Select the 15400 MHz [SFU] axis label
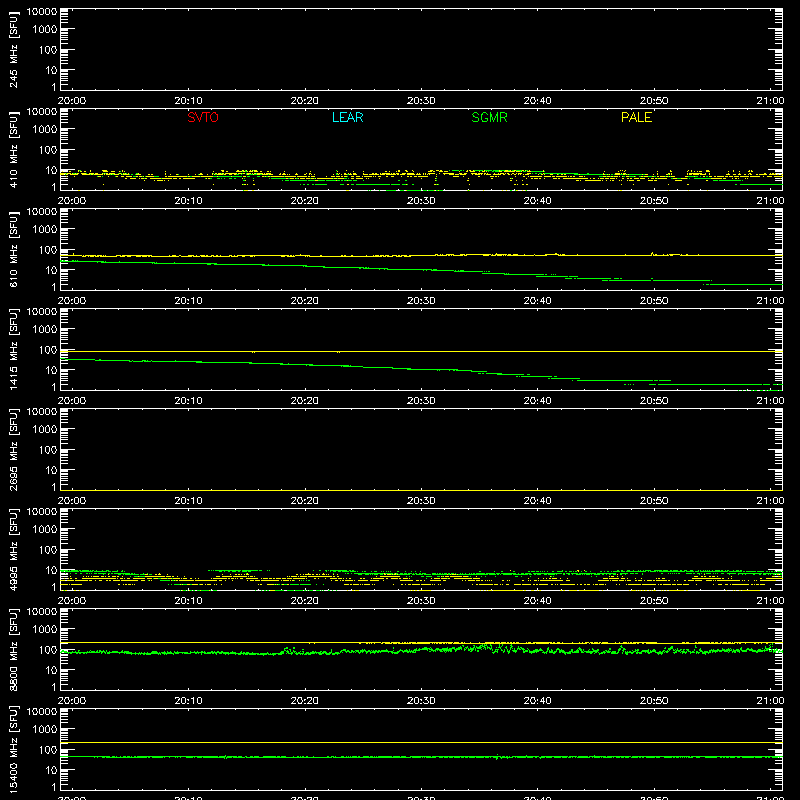The height and width of the screenshot is (800, 800). coord(13,749)
